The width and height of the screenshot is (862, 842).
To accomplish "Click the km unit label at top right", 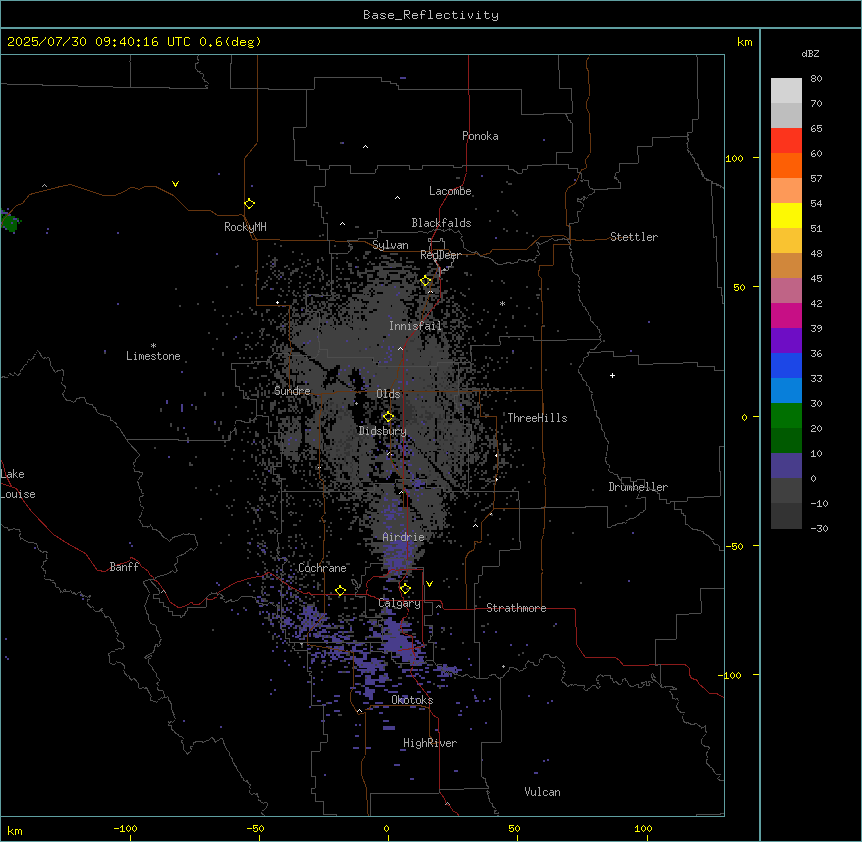I will [x=744, y=42].
